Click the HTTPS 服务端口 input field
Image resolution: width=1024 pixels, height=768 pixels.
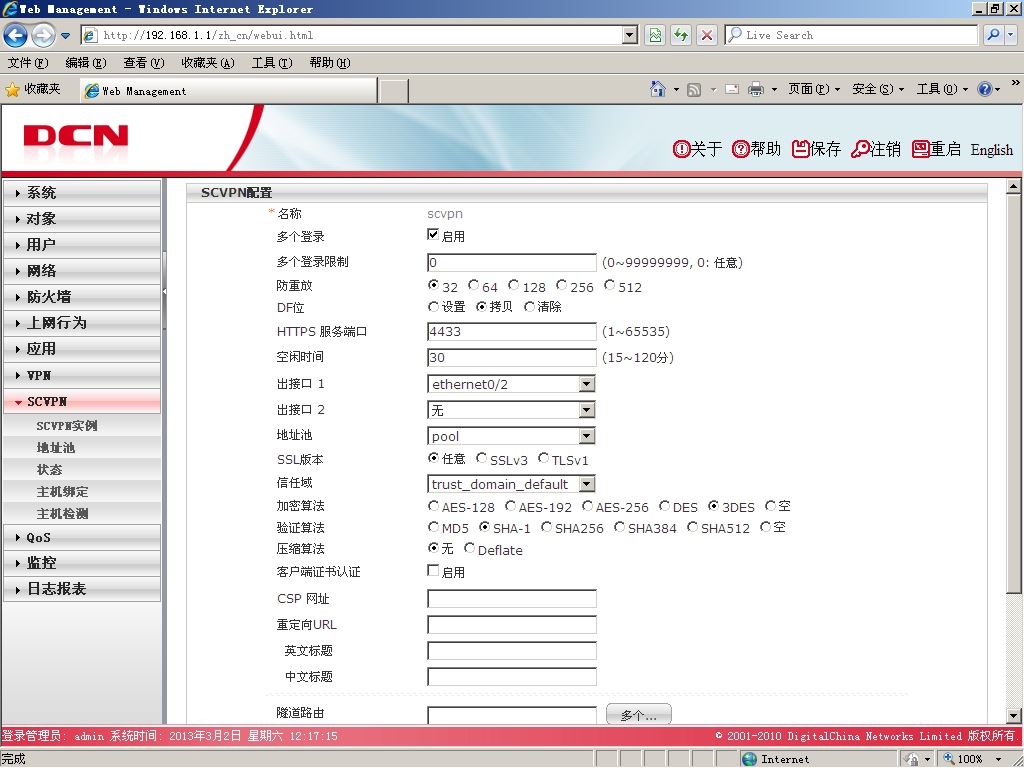511,332
